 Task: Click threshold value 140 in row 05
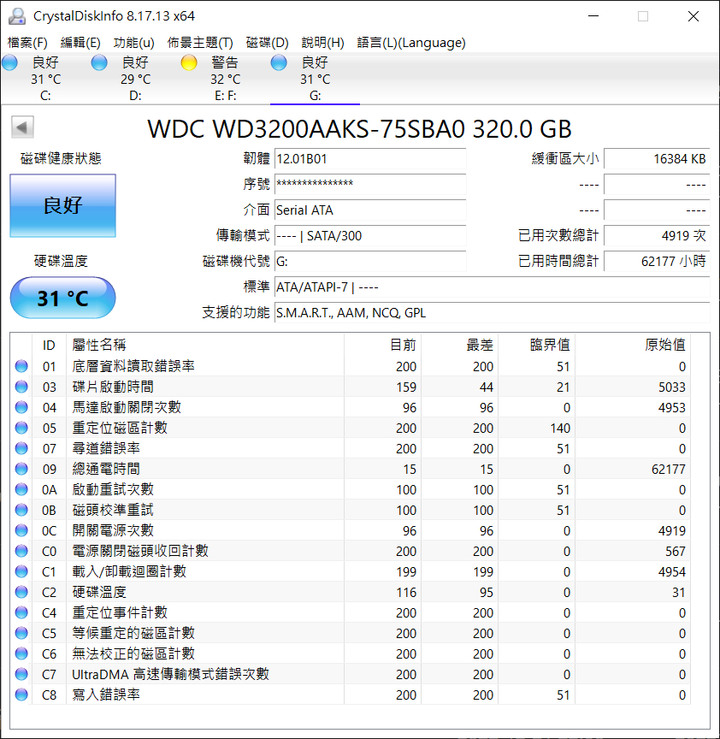(560, 428)
